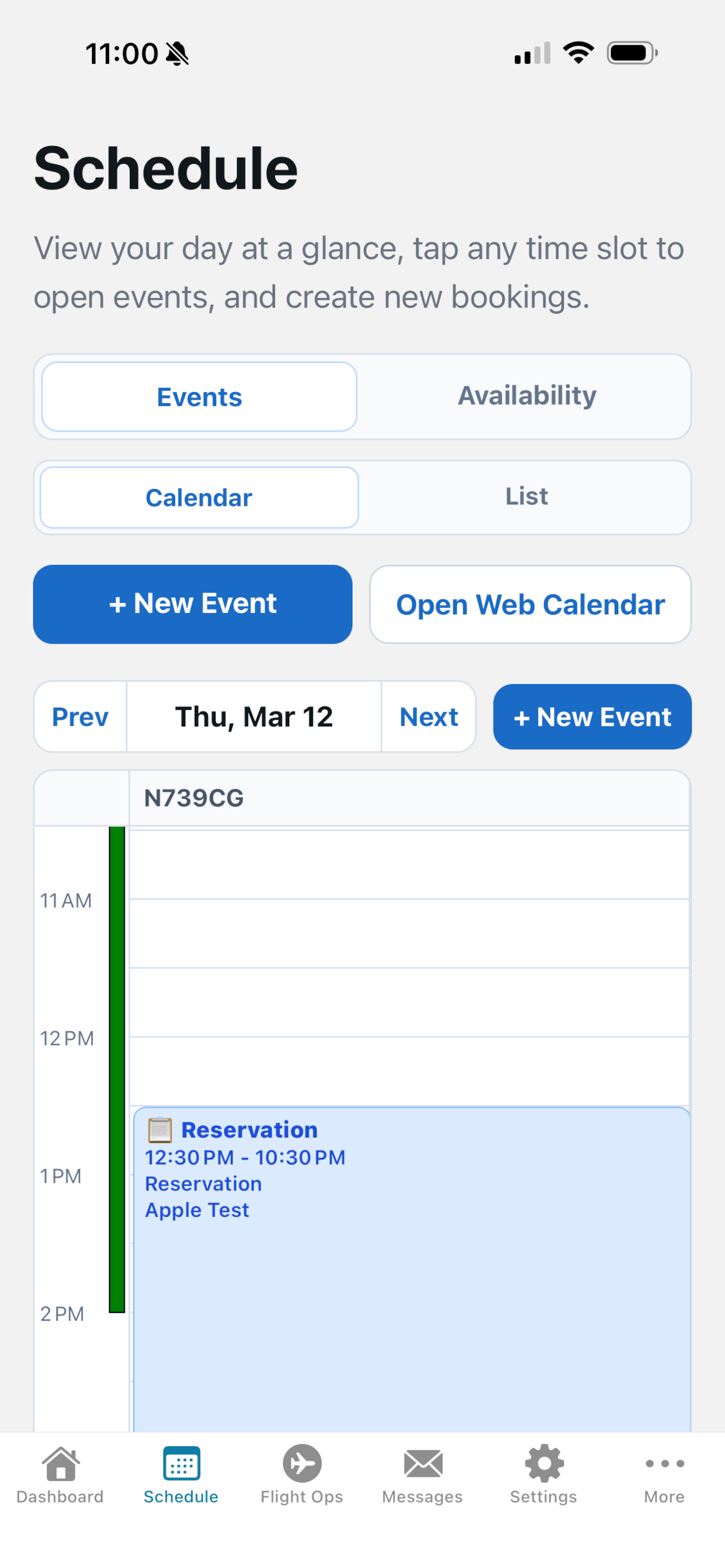This screenshot has height=1568, width=725.
Task: Open the Messages envelope icon
Action: [422, 1464]
